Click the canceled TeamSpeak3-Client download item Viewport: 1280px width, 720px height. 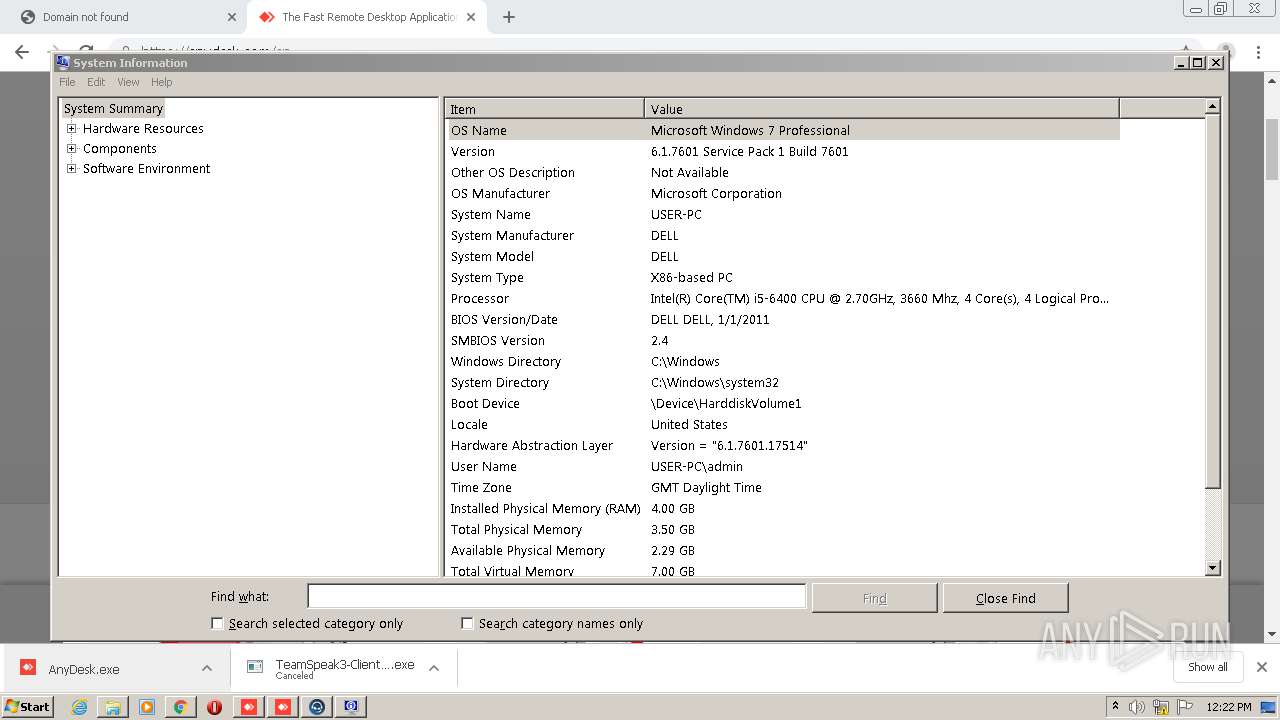[x=330, y=669]
